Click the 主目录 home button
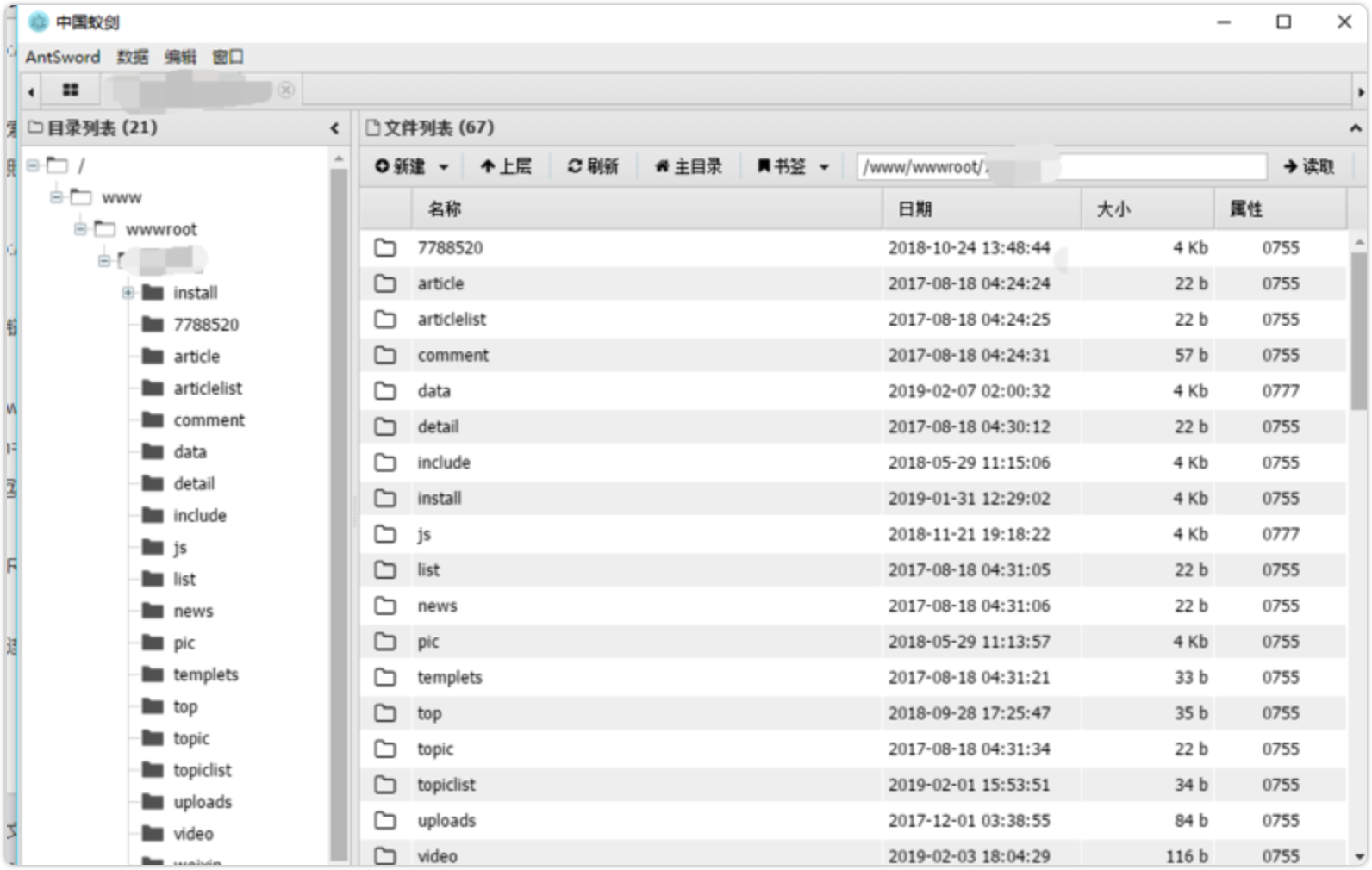Viewport: 1372px width, 870px height. 688,166
